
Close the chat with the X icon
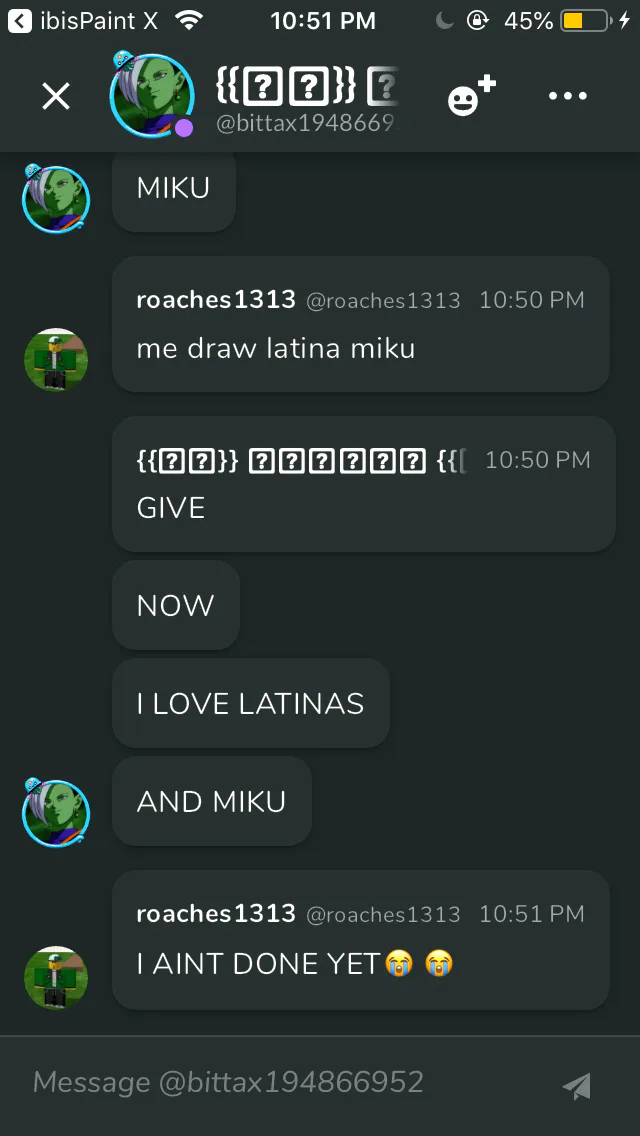click(x=56, y=96)
